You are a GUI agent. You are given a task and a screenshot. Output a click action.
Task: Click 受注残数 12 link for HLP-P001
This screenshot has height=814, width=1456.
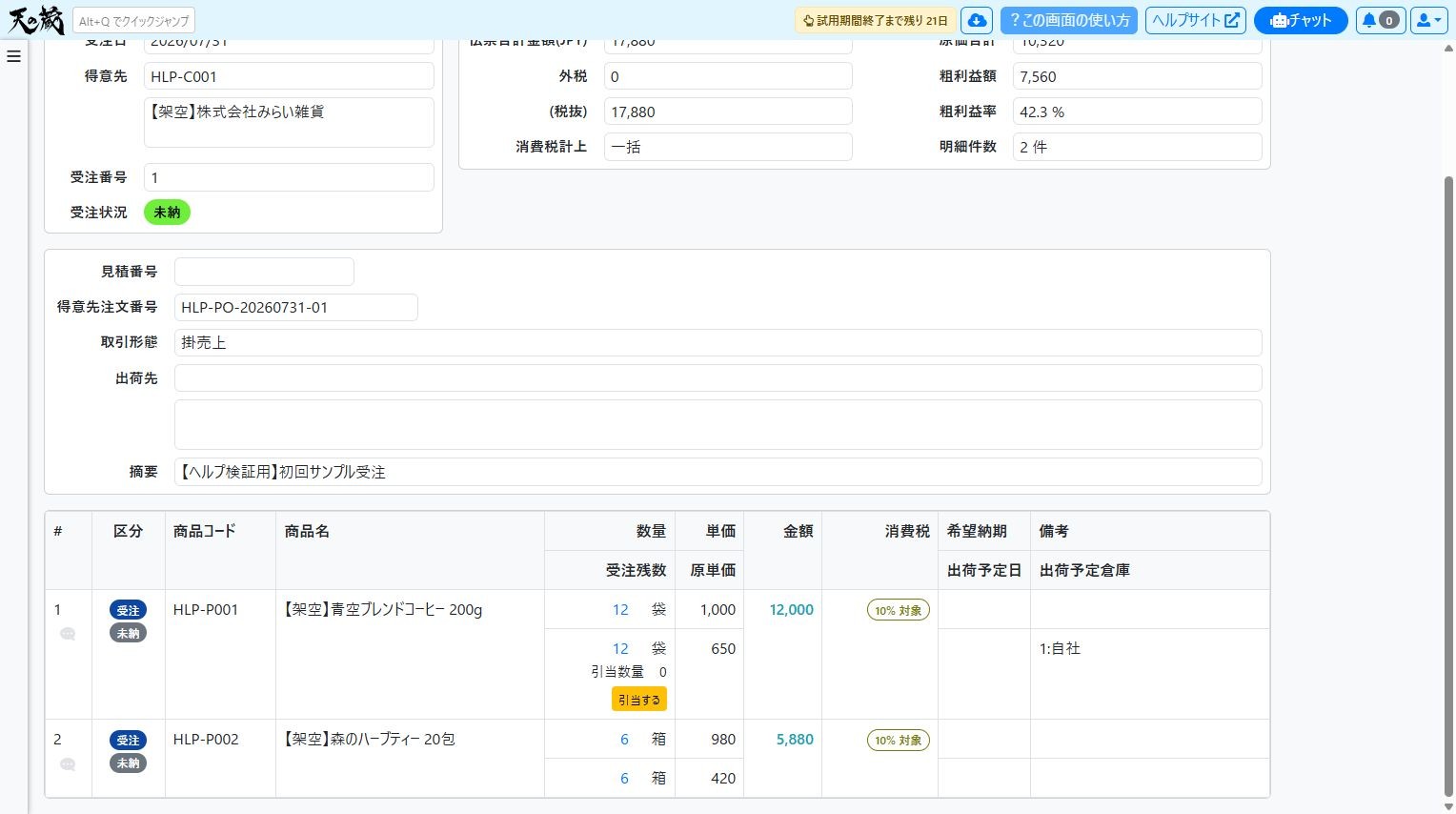620,648
